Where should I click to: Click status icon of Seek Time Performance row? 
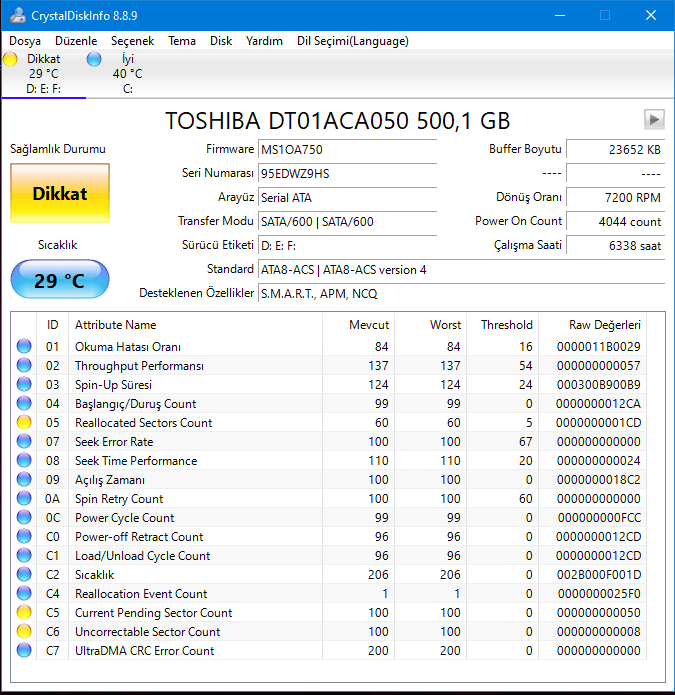pyautogui.click(x=24, y=461)
